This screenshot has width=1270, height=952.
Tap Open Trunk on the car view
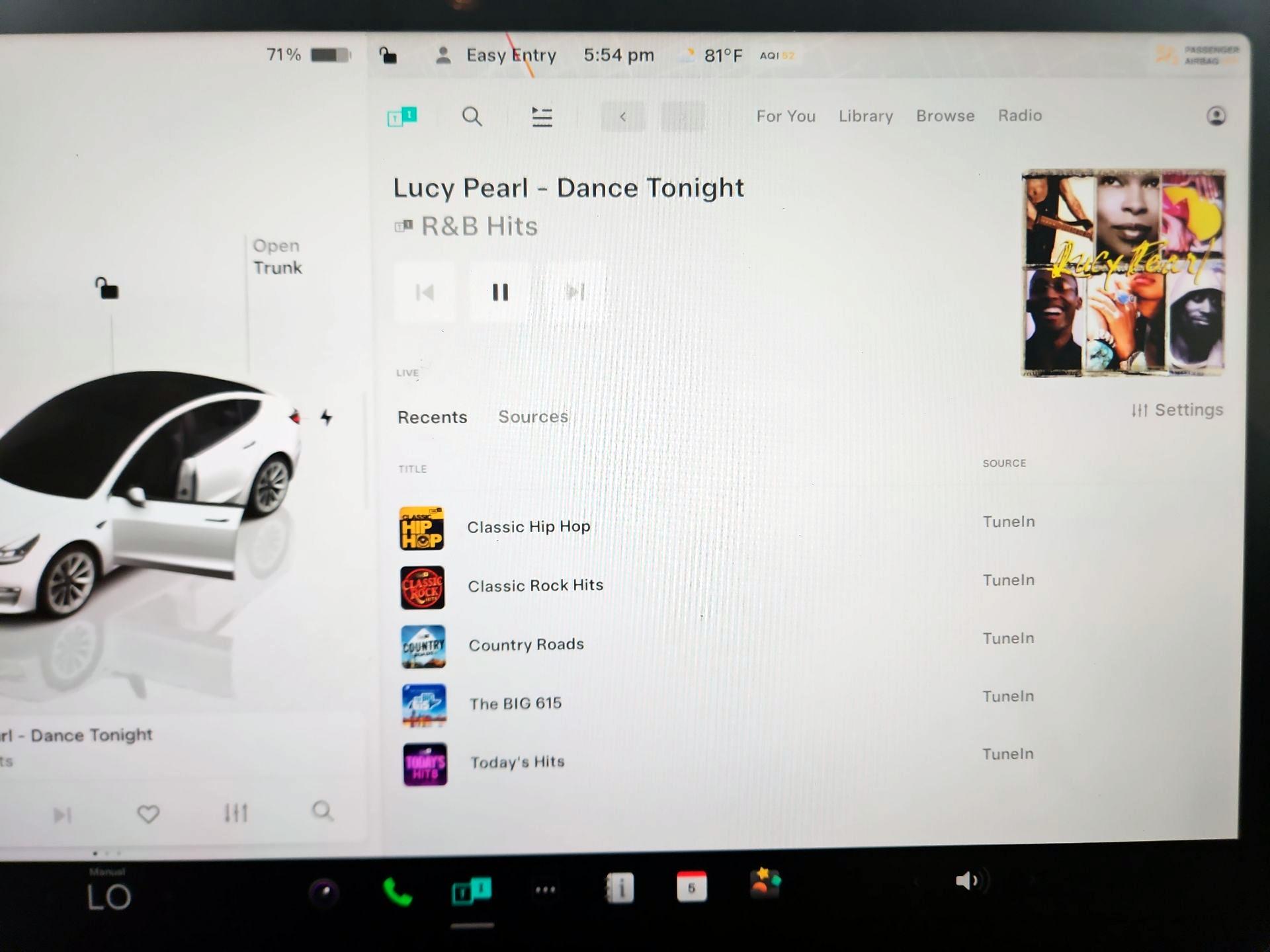pos(277,257)
